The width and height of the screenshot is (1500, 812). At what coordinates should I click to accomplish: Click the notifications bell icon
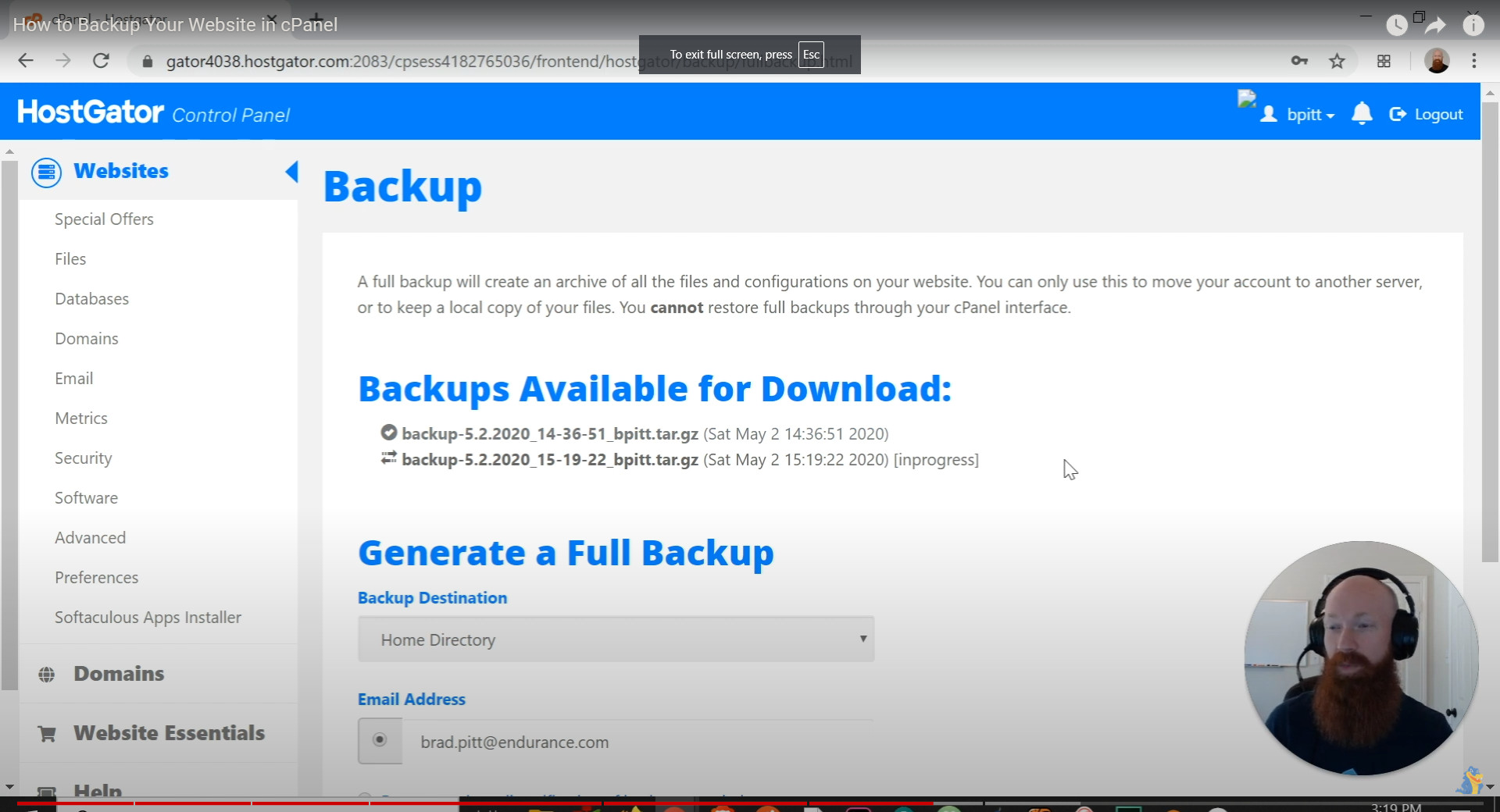(x=1362, y=113)
